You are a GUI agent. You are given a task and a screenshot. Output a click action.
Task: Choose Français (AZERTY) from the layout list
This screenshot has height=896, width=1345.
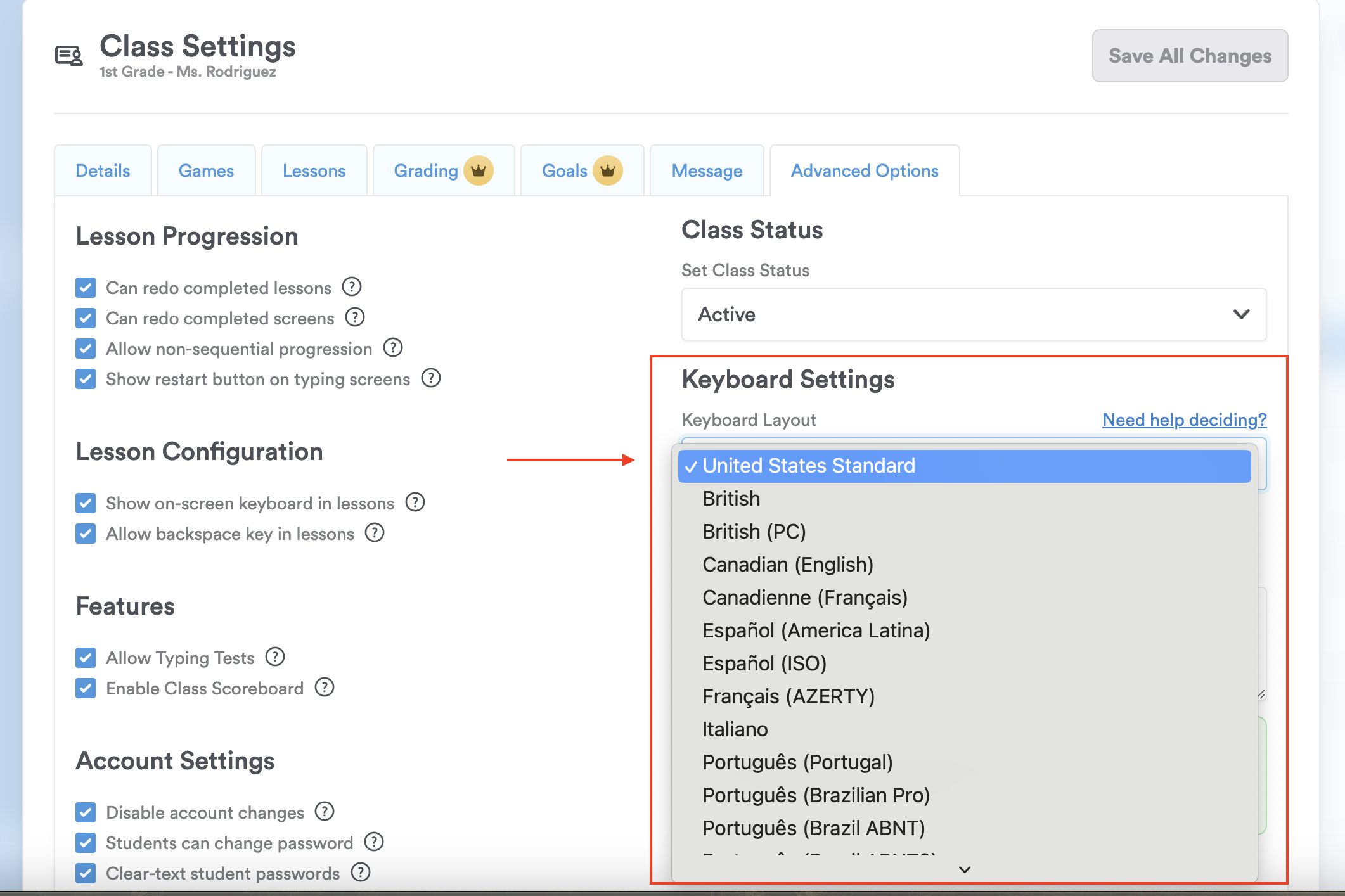(x=788, y=696)
